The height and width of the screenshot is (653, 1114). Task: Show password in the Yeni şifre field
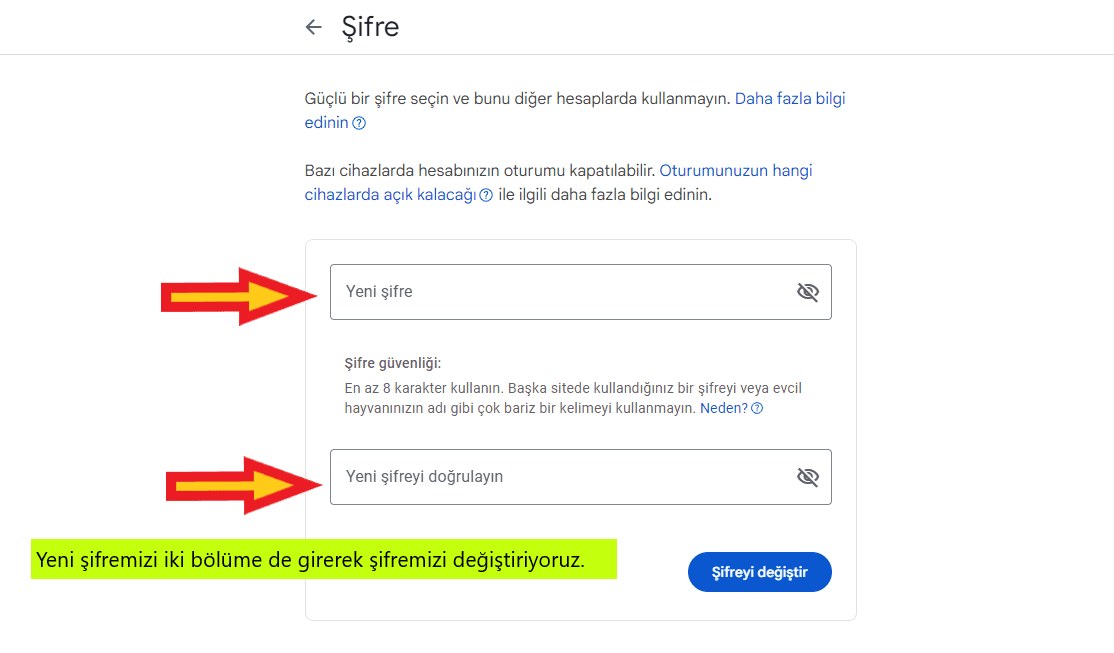pyautogui.click(x=807, y=292)
